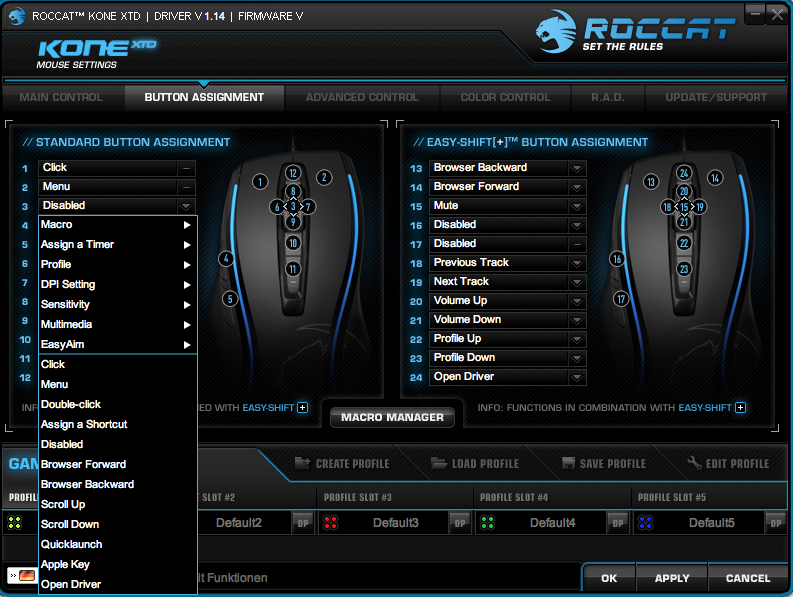Switch to Color Control tab
Screen dimensions: 793x597
505,97
